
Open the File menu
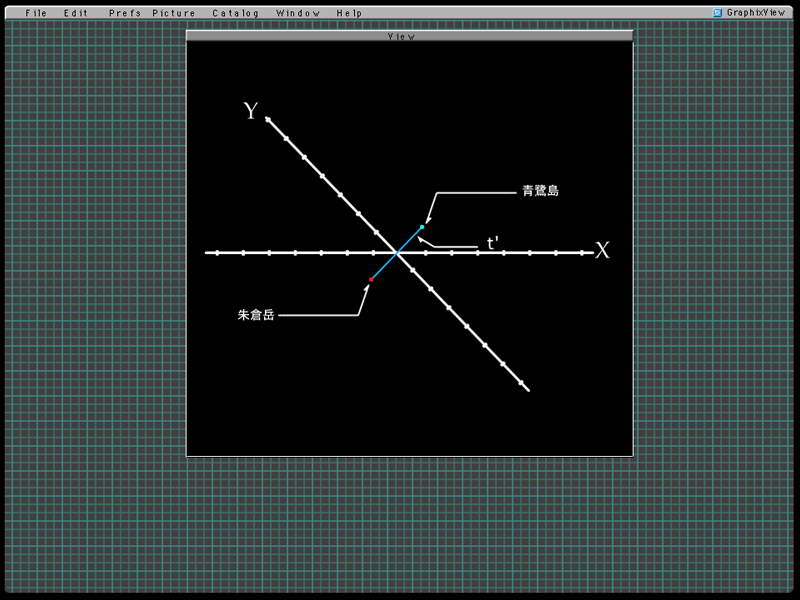pos(36,13)
